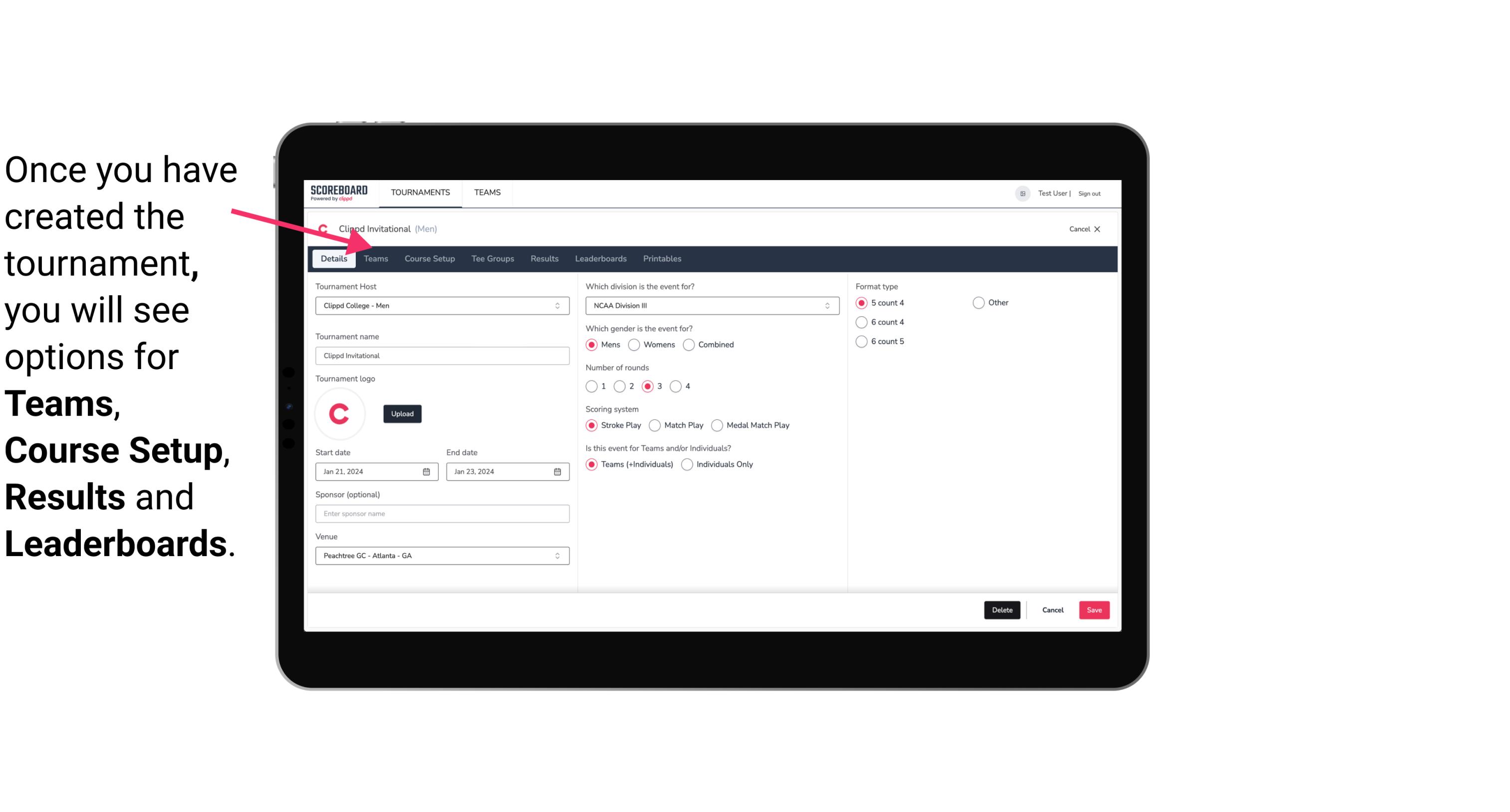1510x812 pixels.
Task: Click the Delete tournament button
Action: tap(1000, 609)
